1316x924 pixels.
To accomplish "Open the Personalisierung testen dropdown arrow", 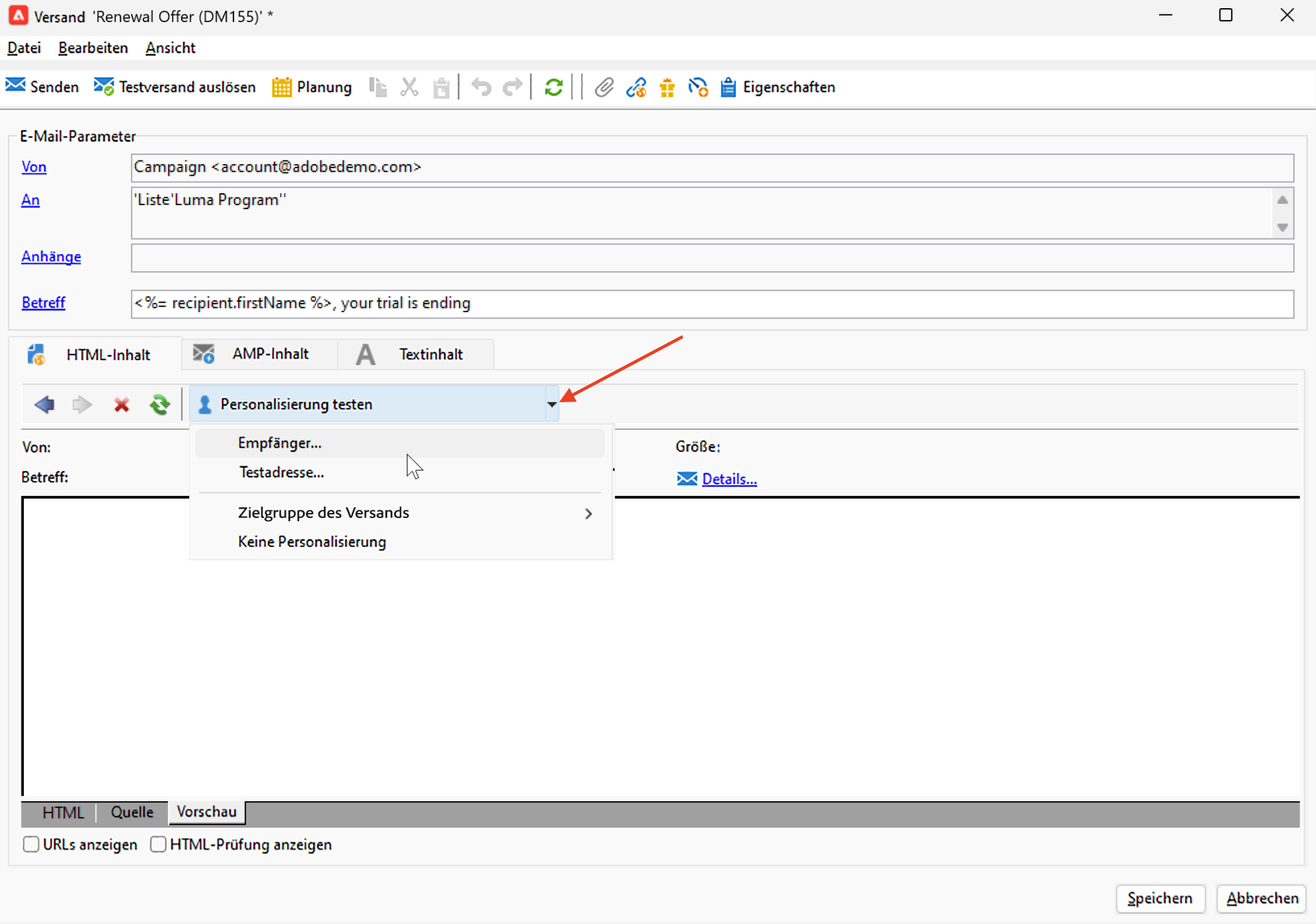I will [552, 404].
